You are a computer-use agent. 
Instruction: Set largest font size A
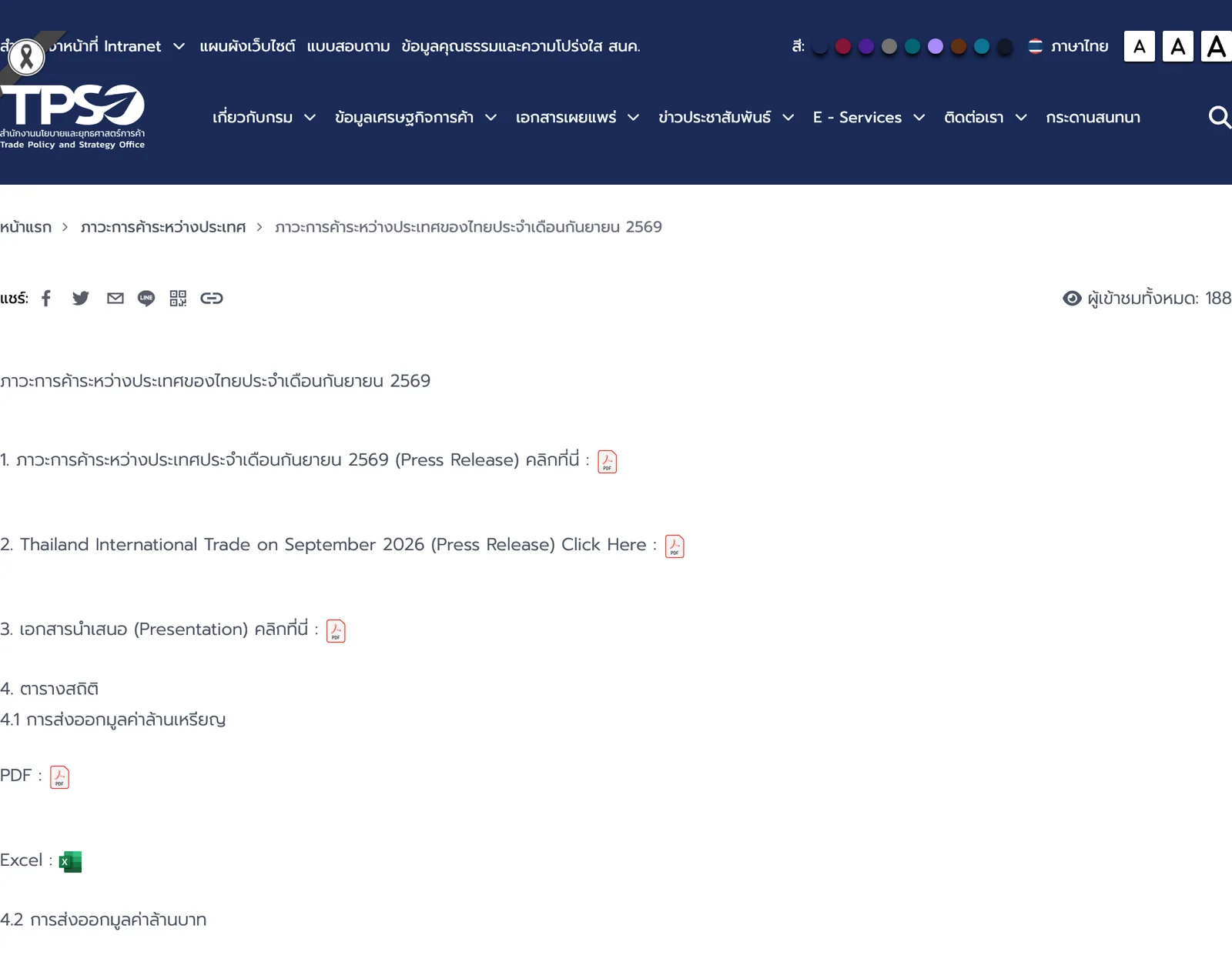[1217, 46]
